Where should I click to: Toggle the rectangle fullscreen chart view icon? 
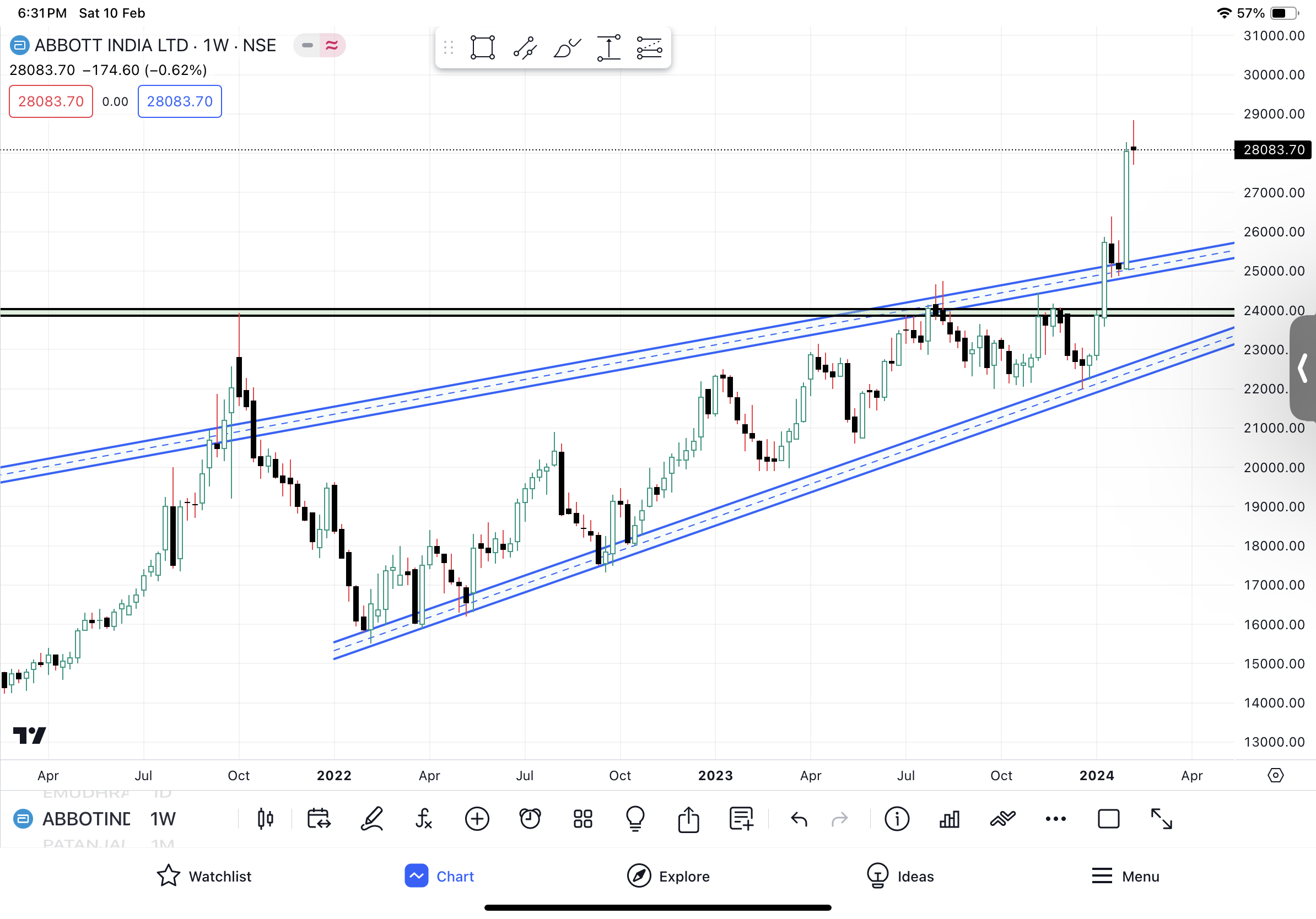coord(1108,819)
